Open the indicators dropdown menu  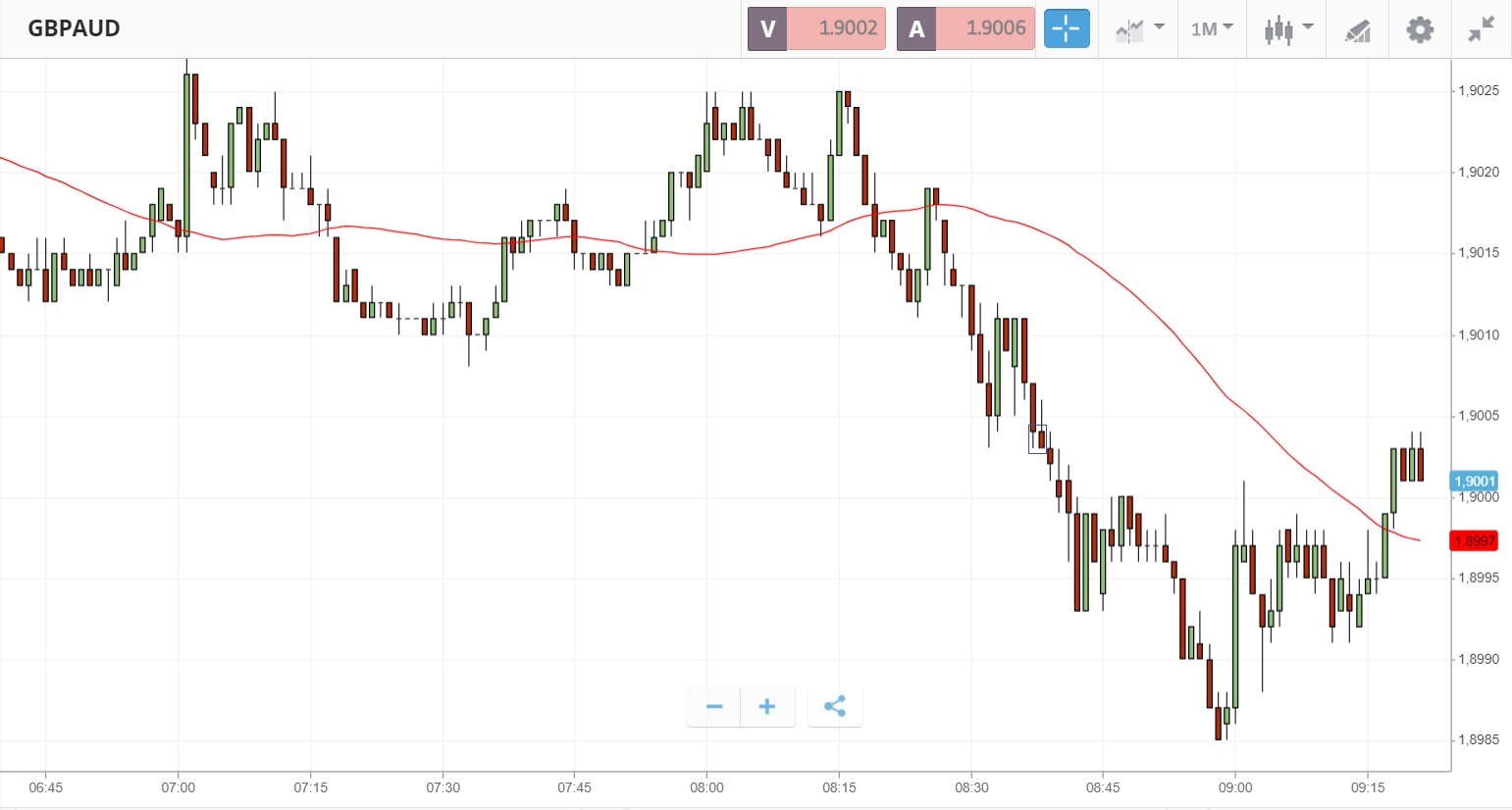[1139, 28]
